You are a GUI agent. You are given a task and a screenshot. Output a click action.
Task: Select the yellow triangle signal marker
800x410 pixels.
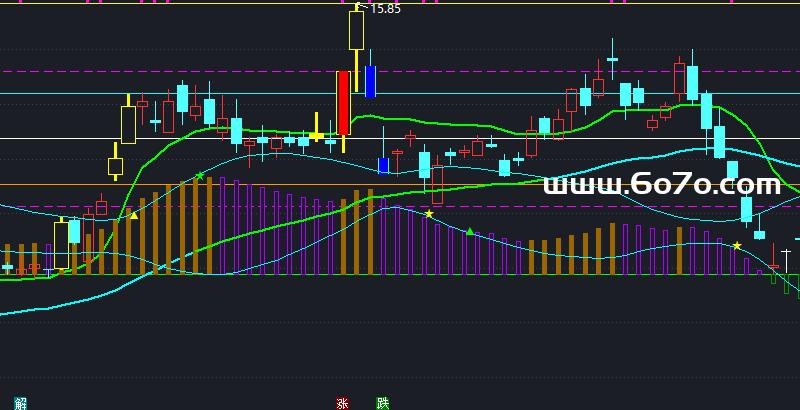(x=134, y=215)
